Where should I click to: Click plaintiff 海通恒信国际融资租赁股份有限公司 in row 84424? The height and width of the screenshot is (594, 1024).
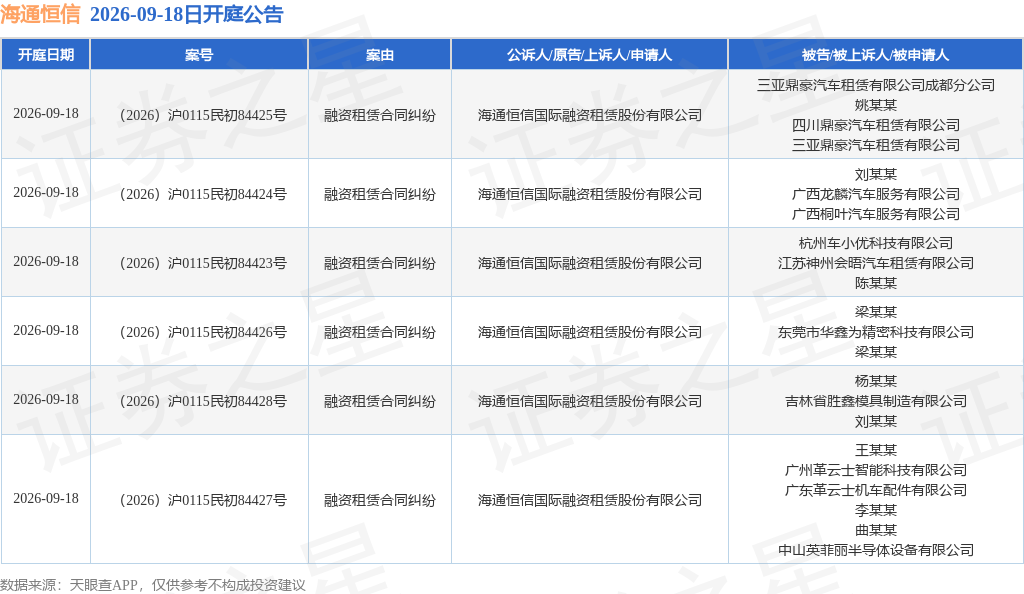590,194
